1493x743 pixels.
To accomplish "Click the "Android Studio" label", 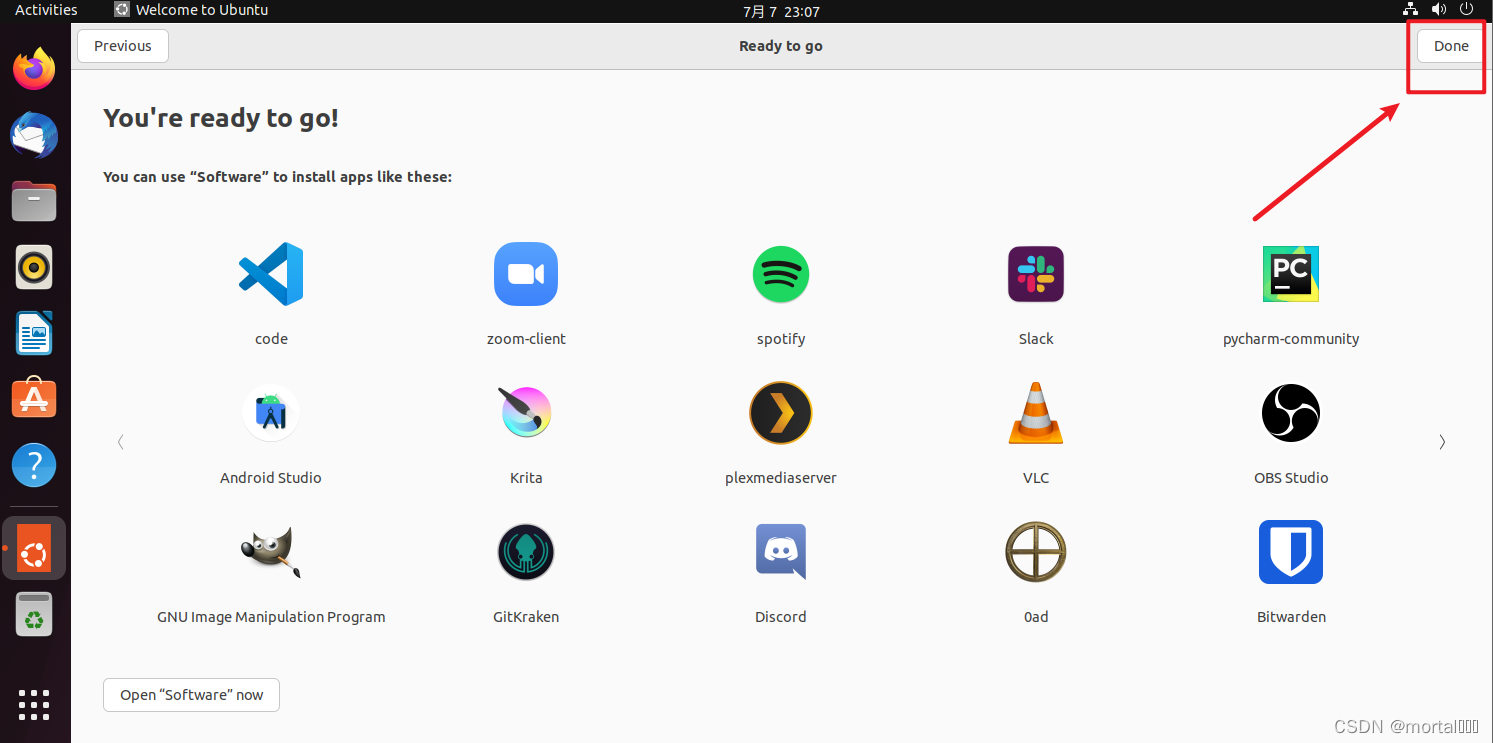I will [271, 478].
